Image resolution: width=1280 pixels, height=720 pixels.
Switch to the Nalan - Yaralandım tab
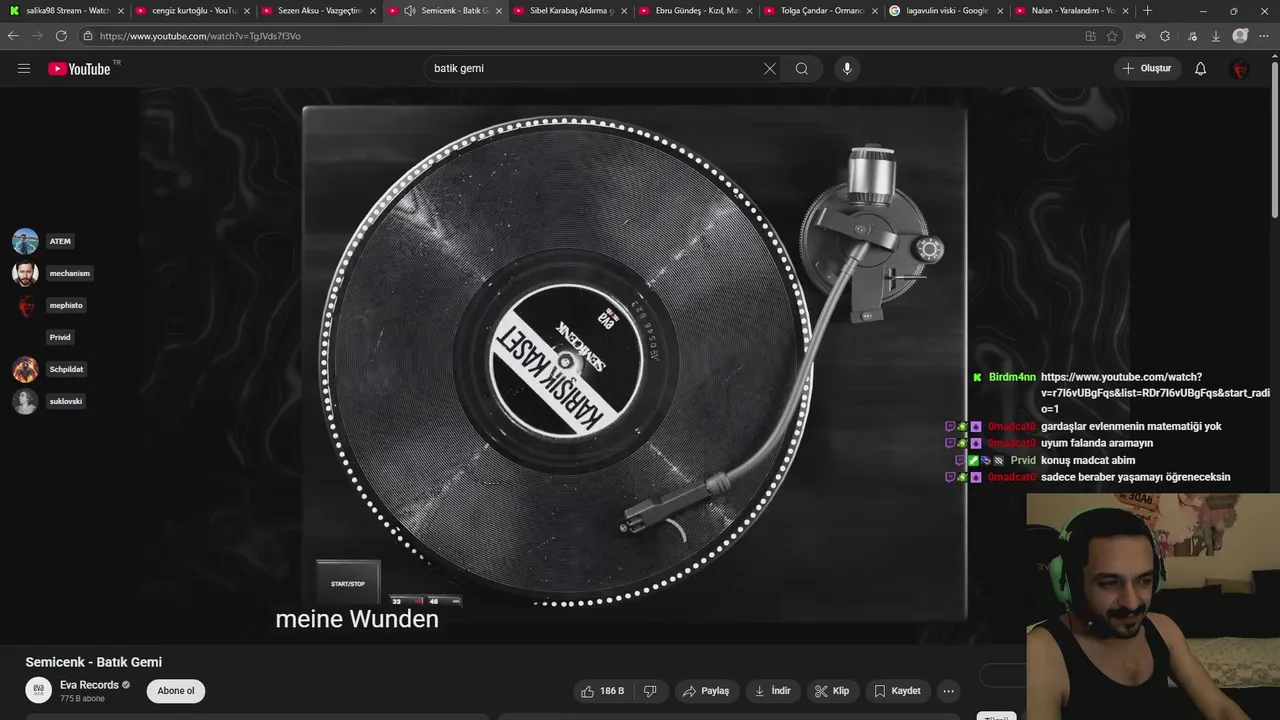1072,11
